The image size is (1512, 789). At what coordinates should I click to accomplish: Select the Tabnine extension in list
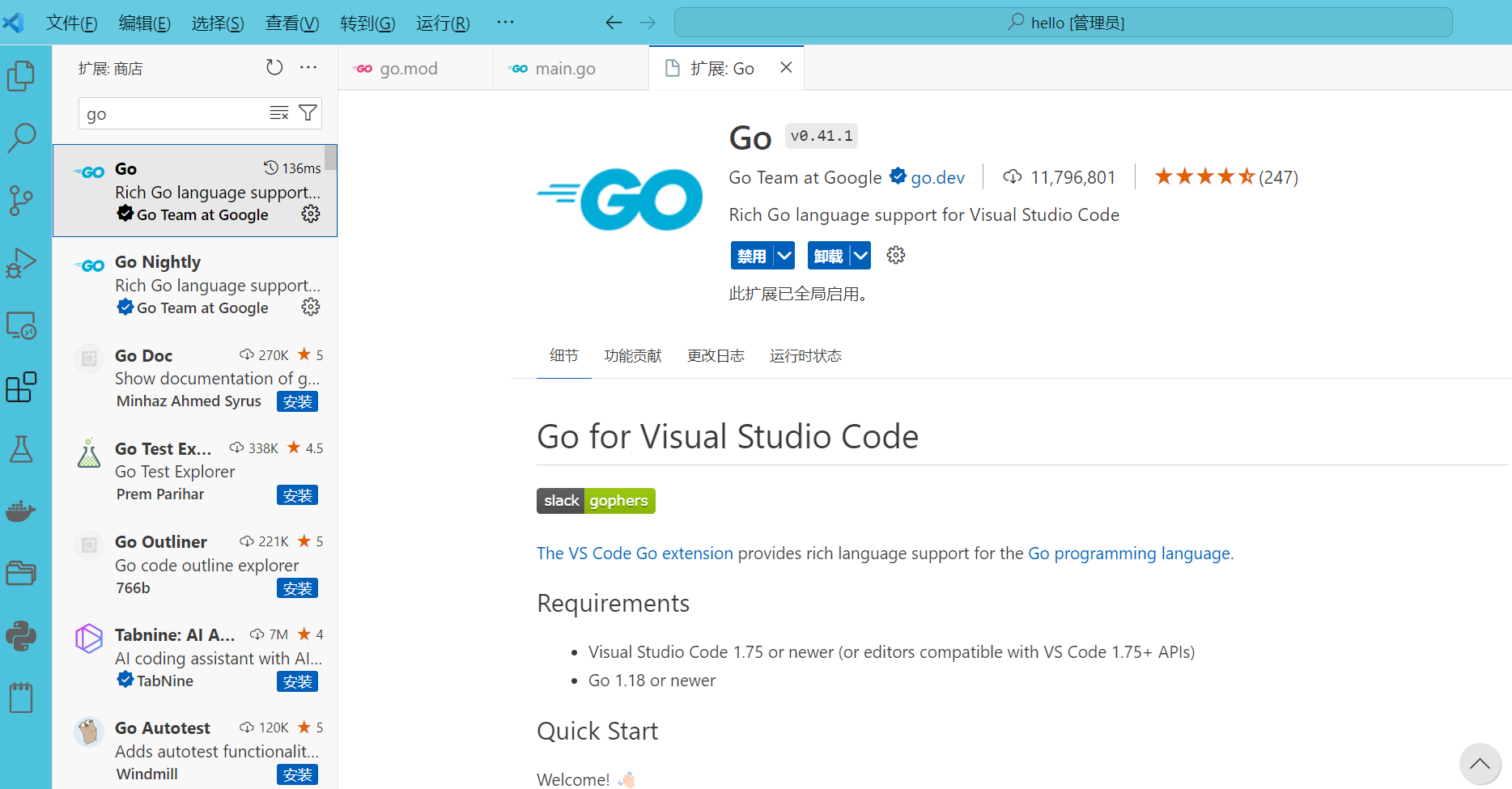tap(195, 657)
